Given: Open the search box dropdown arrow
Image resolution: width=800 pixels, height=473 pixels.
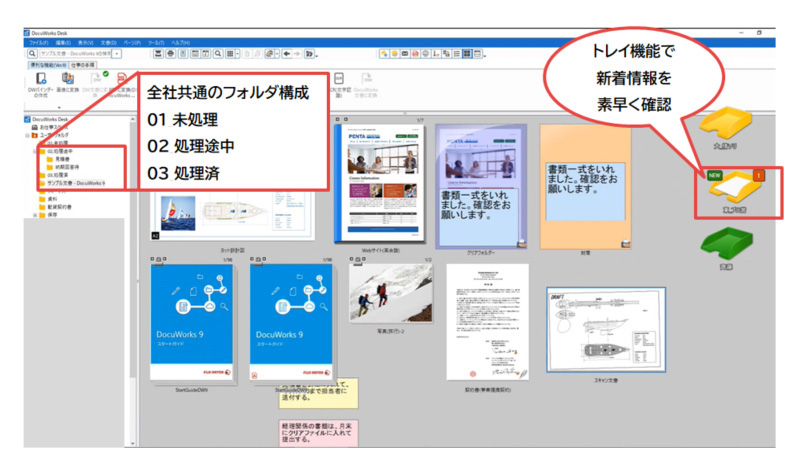Looking at the screenshot, I should click(x=117, y=54).
